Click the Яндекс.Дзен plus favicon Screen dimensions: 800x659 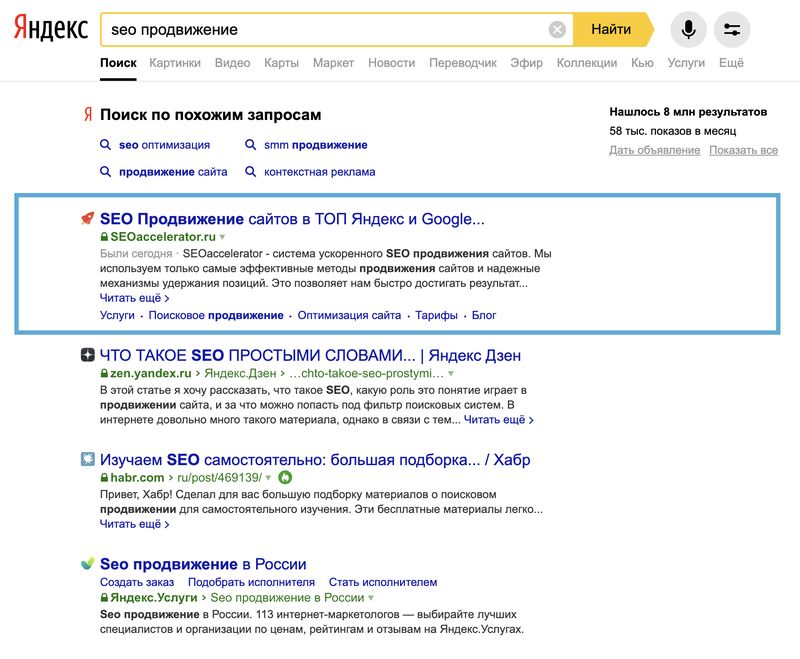(89, 354)
